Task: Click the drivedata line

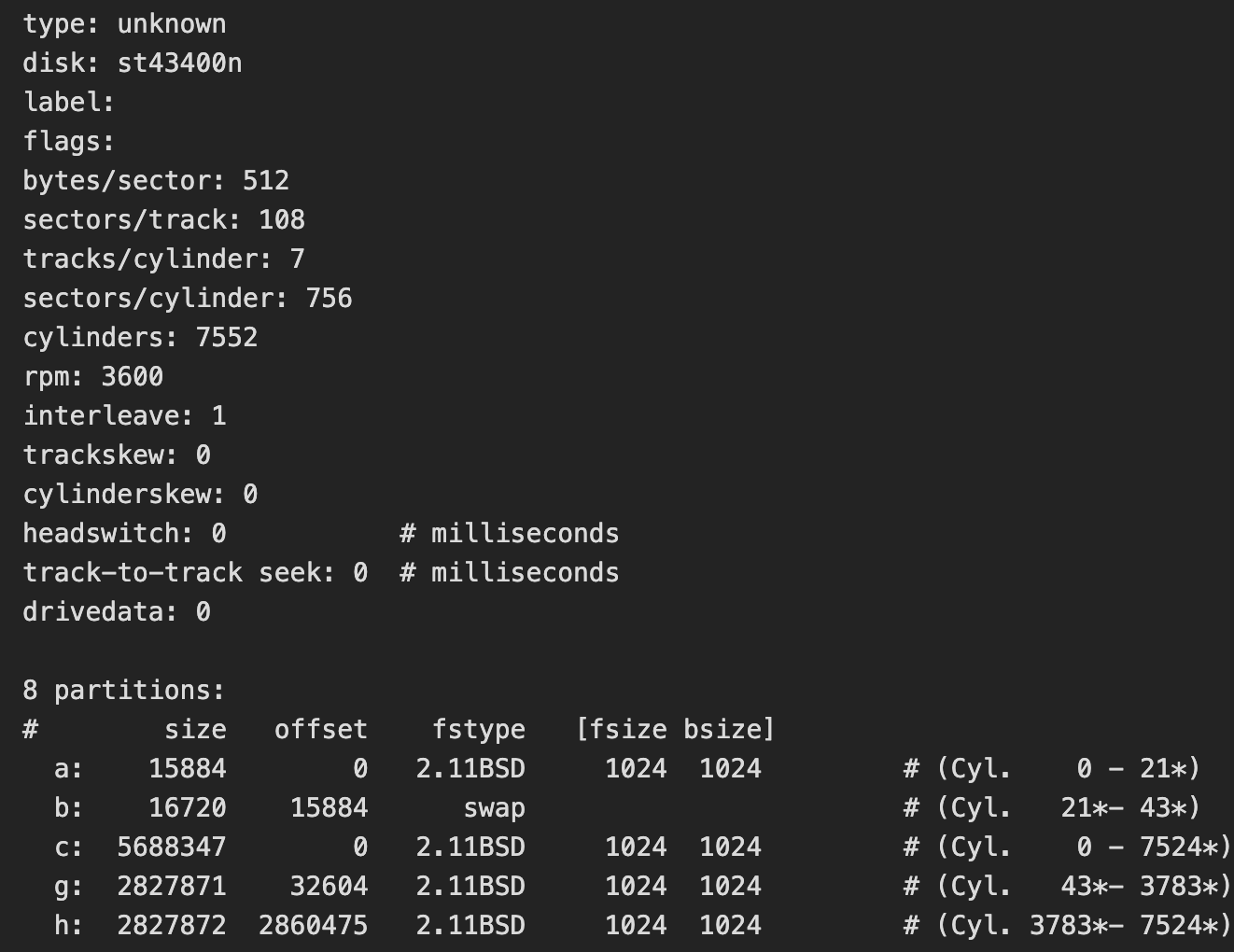Action: tap(117, 612)
